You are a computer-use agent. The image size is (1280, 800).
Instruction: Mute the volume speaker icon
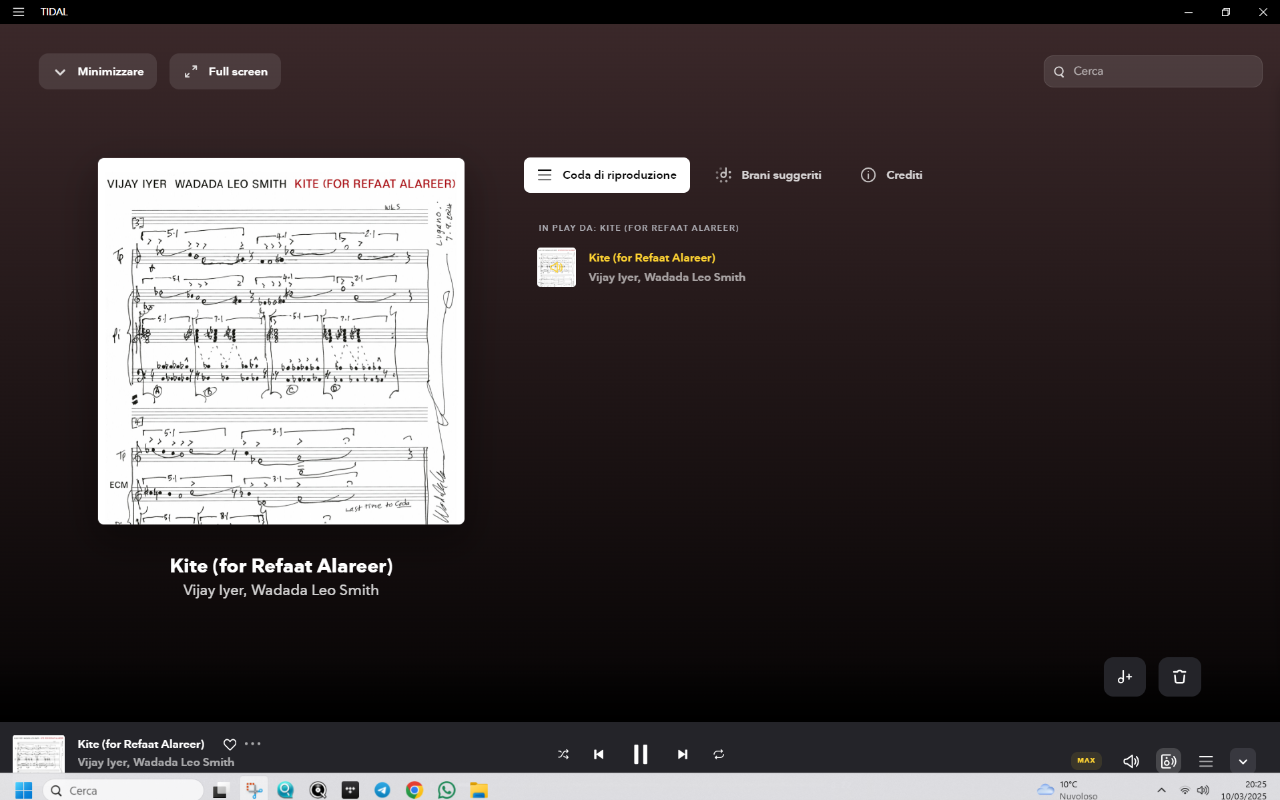1131,761
